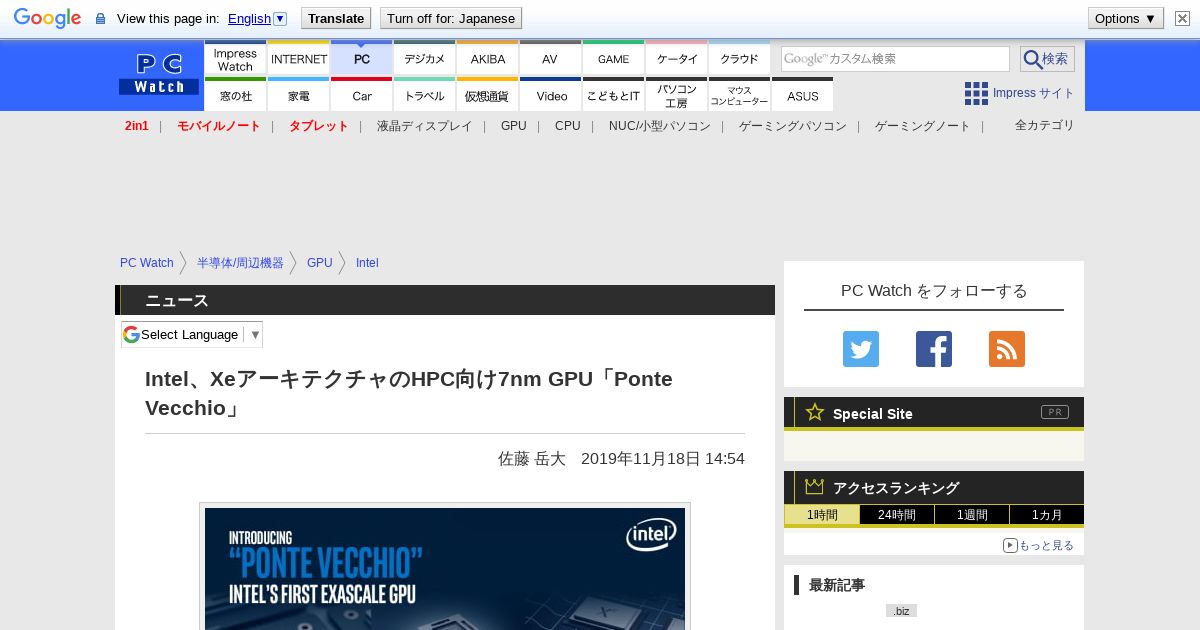Click the ゲーミングパソコン category link
Viewport: 1200px width, 630px height.
[793, 126]
